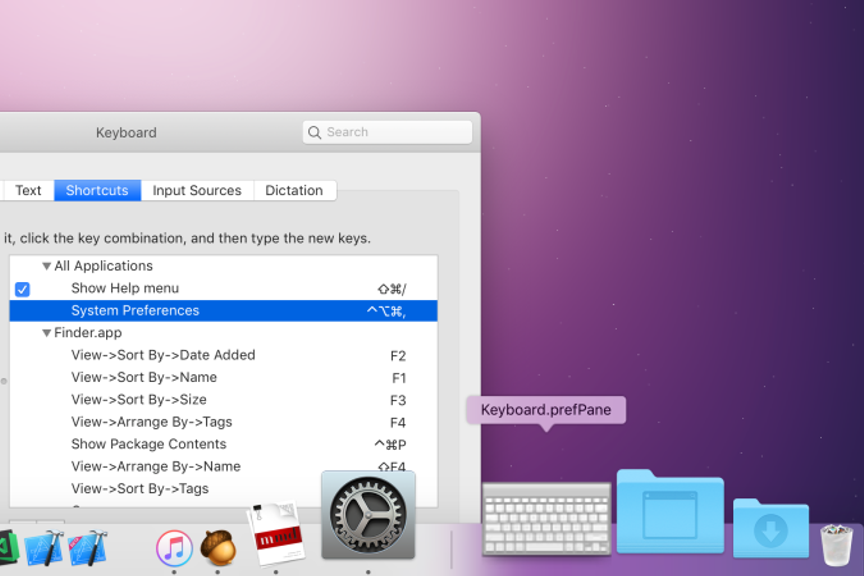Click the F1 shortcut key value
Viewport: 864px width, 576px height.
click(x=399, y=378)
